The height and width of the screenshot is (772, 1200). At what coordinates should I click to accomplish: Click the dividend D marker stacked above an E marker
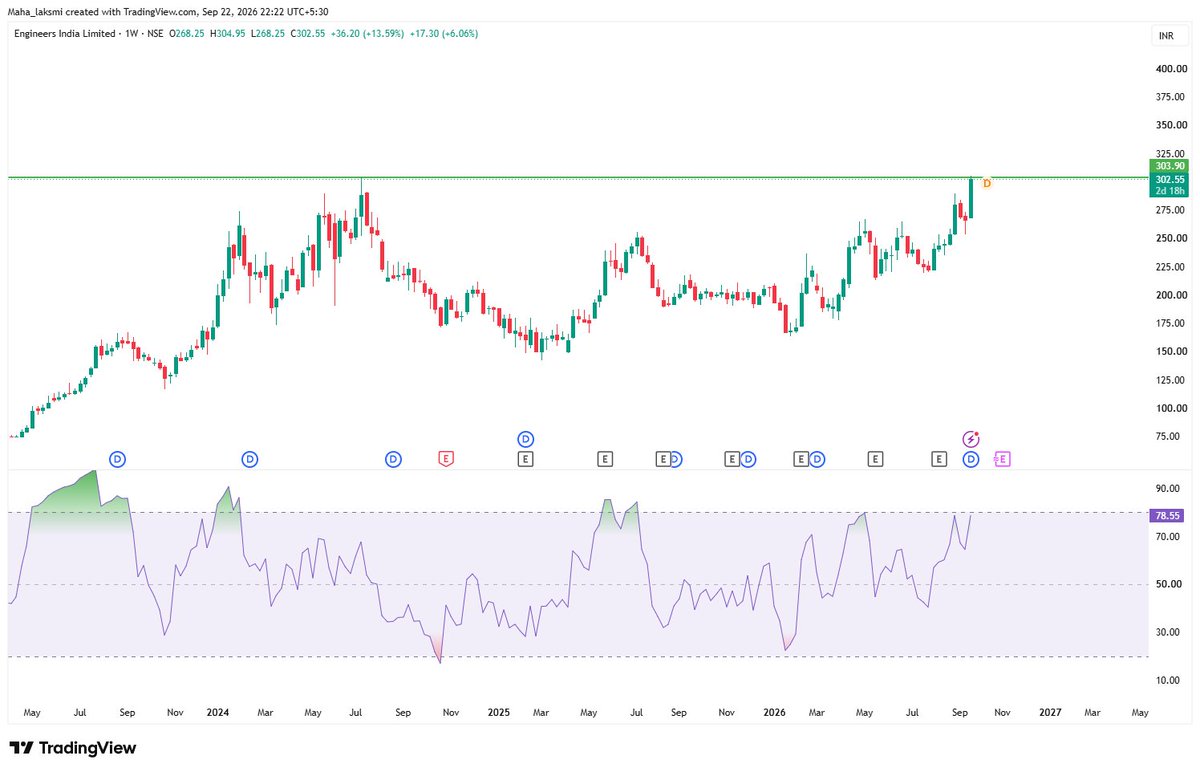click(x=526, y=439)
